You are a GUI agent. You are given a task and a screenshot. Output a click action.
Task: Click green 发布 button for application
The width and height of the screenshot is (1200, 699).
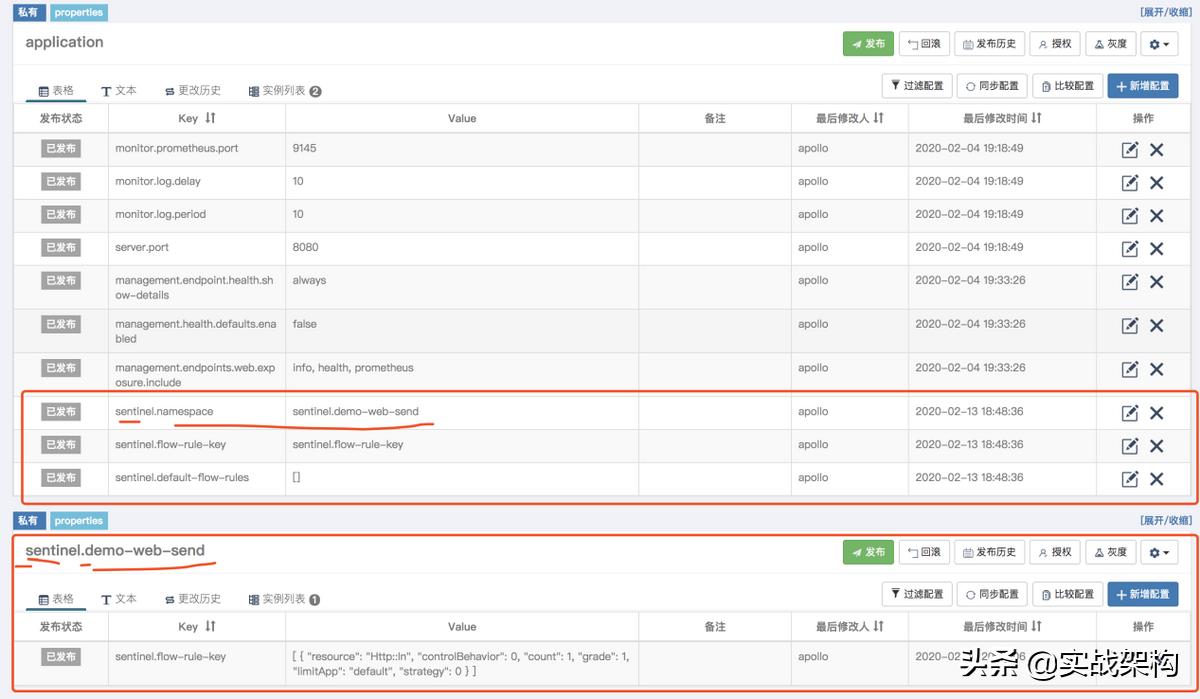pyautogui.click(x=867, y=44)
